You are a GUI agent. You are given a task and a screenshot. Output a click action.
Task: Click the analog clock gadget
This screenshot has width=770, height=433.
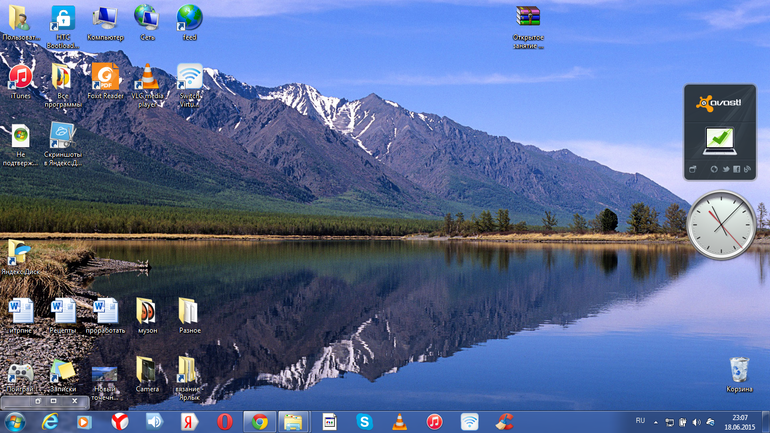point(720,225)
